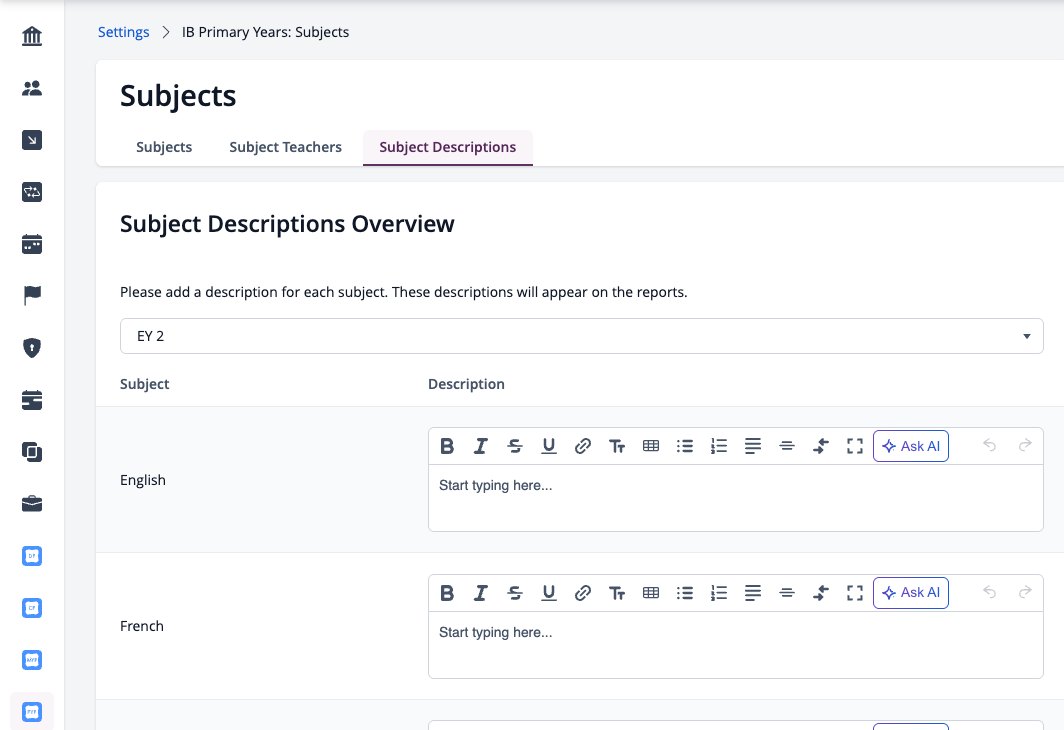Click the French subject label
Screen dimensions: 1064x730
tap(142, 626)
